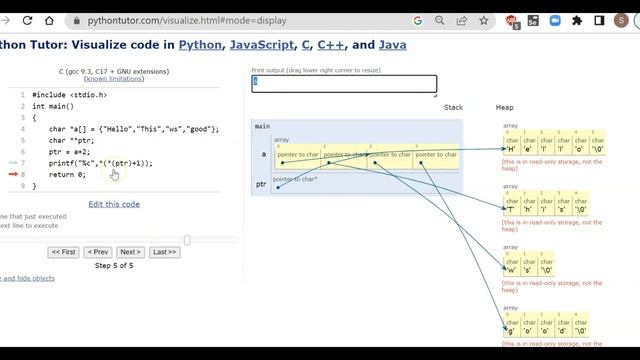640x360 pixels.
Task: Click the hide objects link
Action: tap(27, 278)
